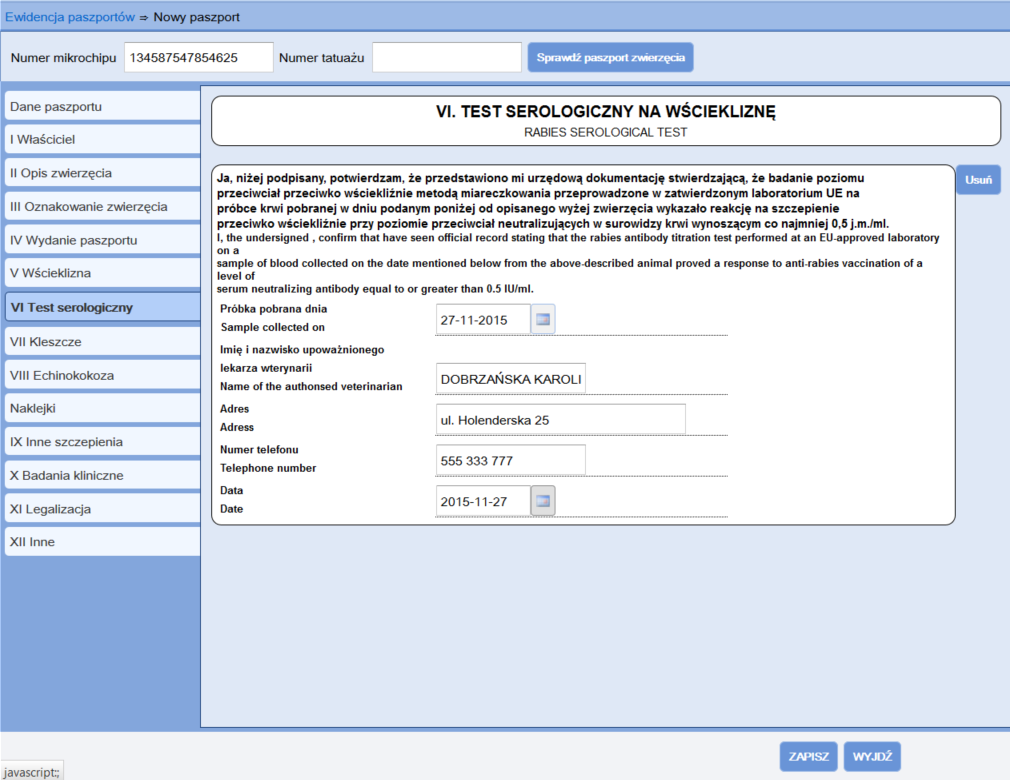Viewport: 1010px width, 780px height.
Task: Click date field showing 2015-11-27
Action: coord(483,501)
